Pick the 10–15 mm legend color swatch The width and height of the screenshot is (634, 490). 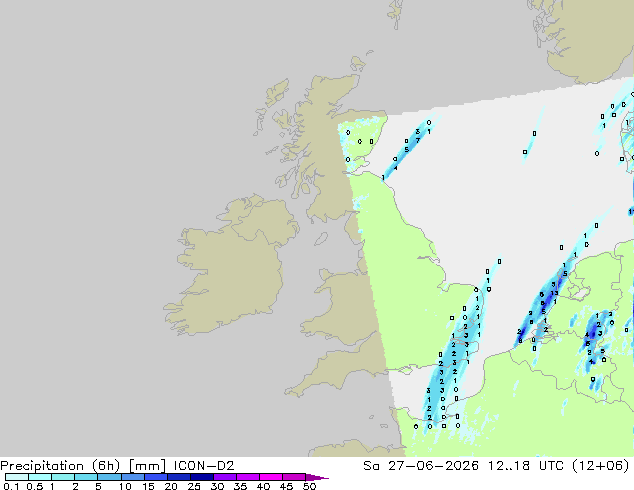(132, 477)
